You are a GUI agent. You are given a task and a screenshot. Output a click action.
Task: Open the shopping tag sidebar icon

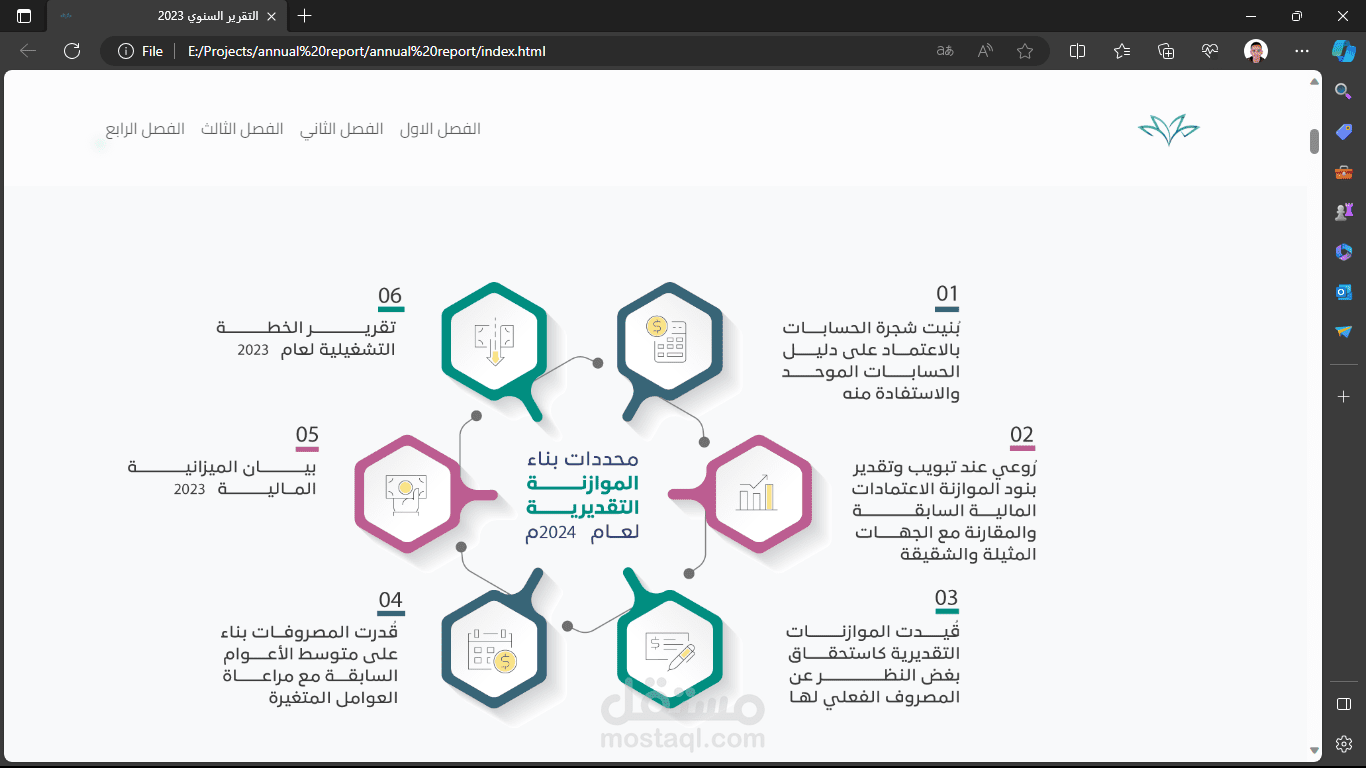pyautogui.click(x=1344, y=132)
